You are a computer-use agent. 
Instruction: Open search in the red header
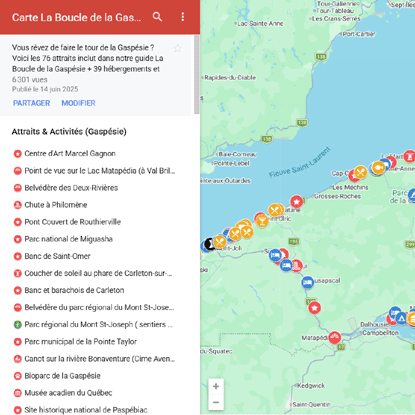pos(157,17)
